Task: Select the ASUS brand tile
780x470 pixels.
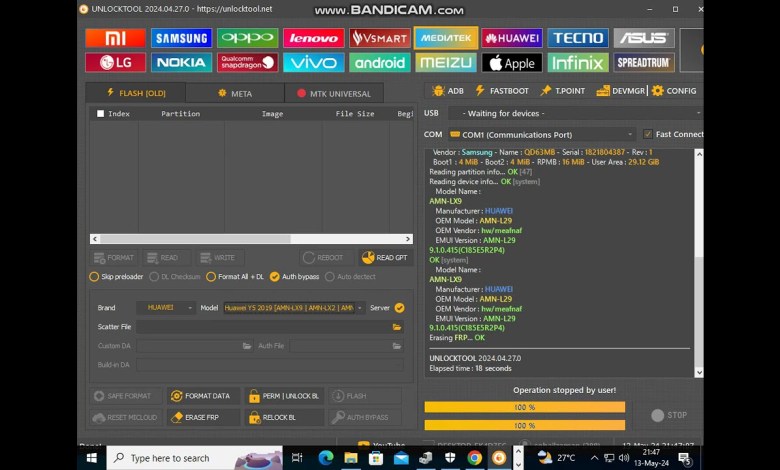Action: (644, 38)
